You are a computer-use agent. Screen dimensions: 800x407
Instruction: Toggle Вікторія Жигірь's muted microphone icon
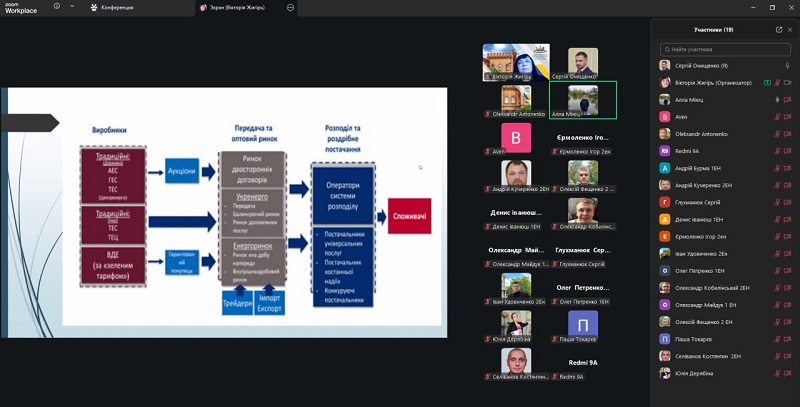click(x=777, y=83)
